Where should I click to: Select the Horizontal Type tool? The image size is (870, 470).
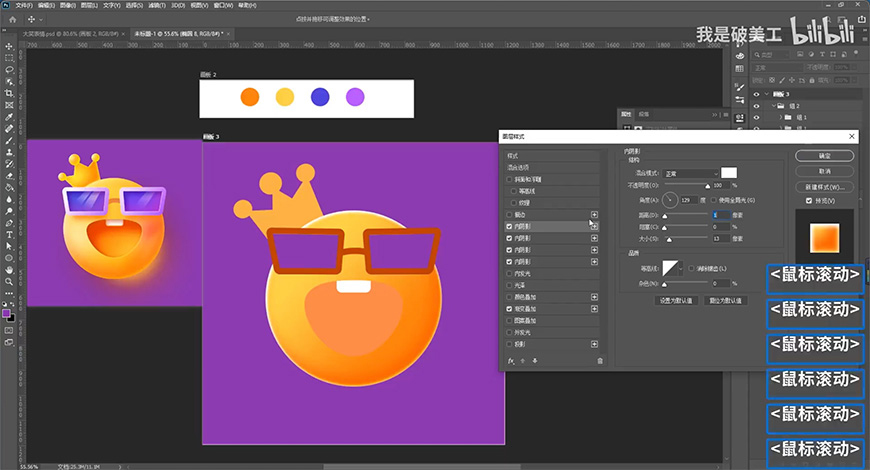[9, 233]
